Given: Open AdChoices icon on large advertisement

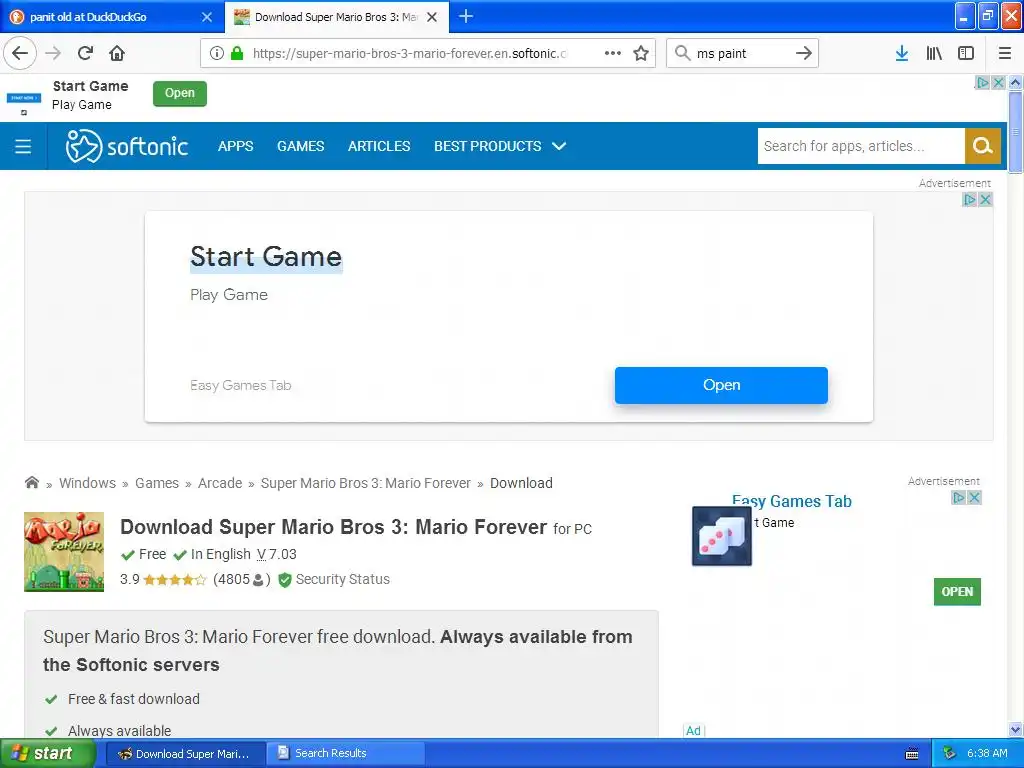Looking at the screenshot, I should 970,199.
